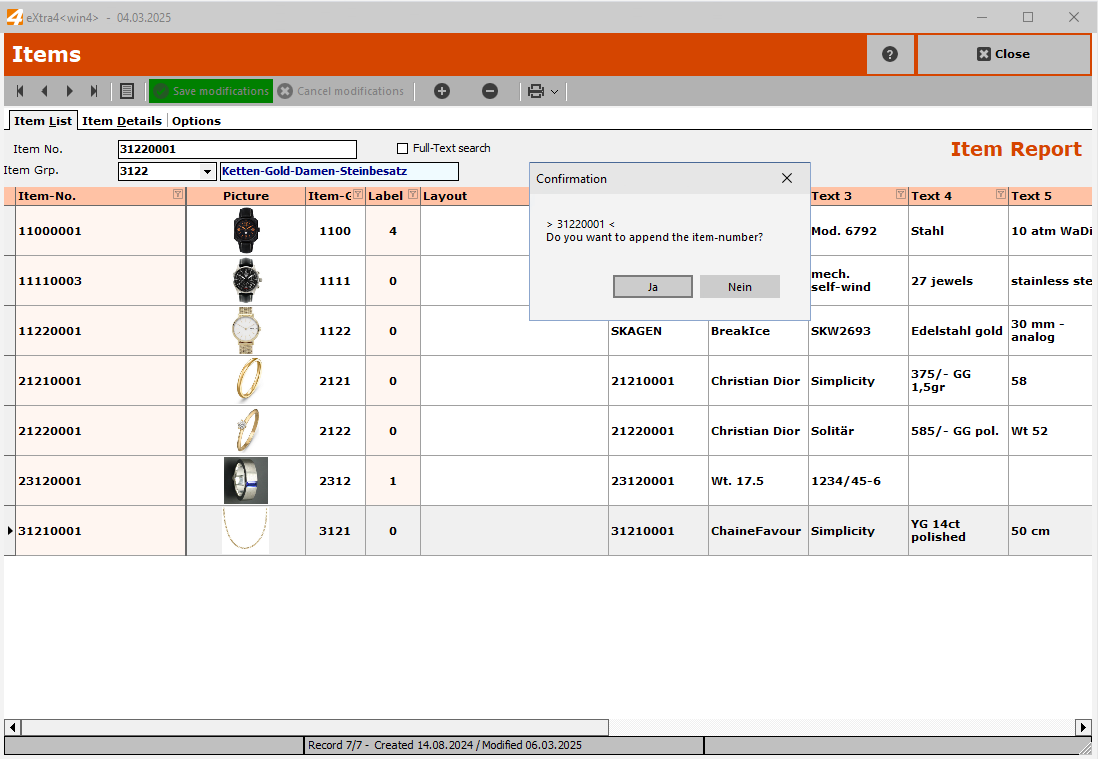
Task: Click the list view icon in toolbar
Action: click(127, 91)
